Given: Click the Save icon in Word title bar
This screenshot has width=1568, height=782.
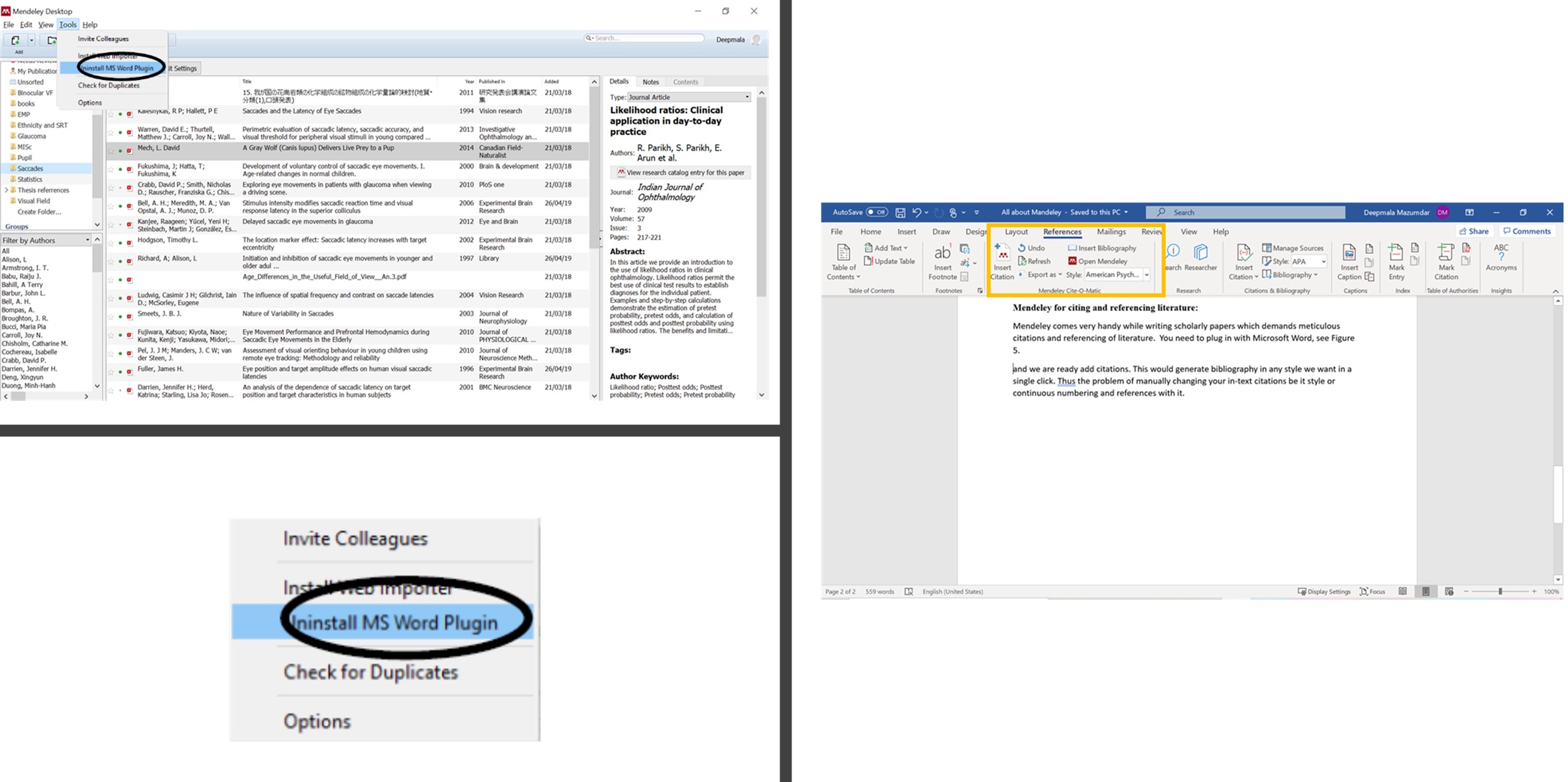Looking at the screenshot, I should 900,212.
